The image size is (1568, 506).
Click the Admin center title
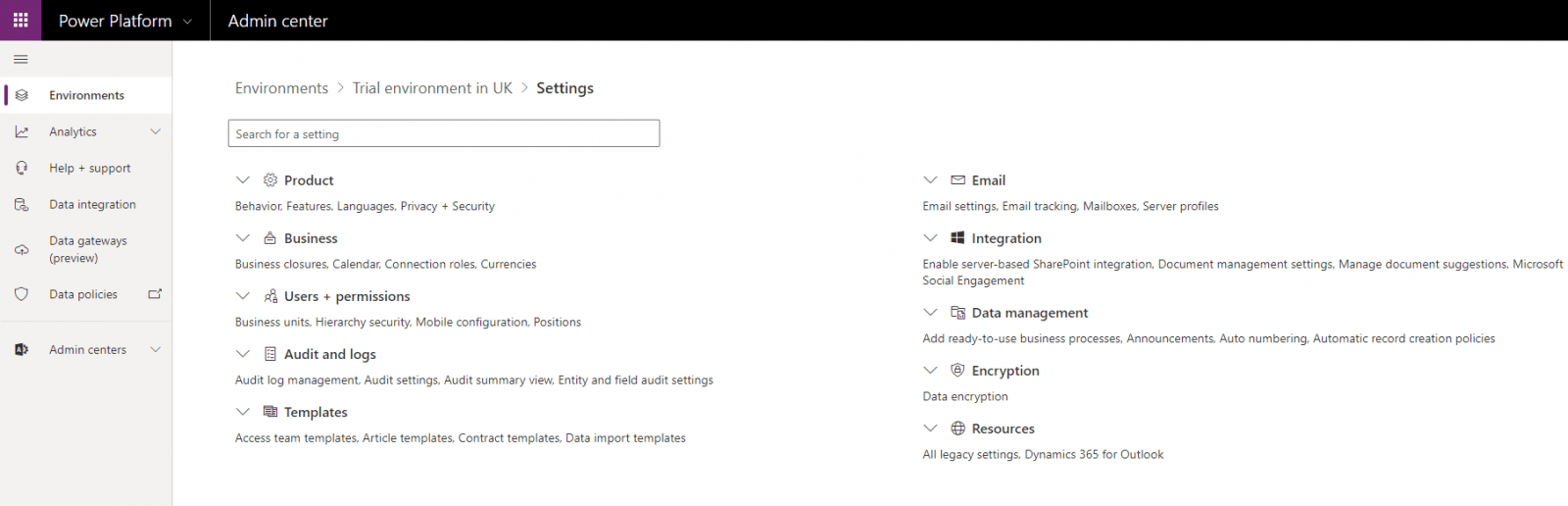coord(277,21)
